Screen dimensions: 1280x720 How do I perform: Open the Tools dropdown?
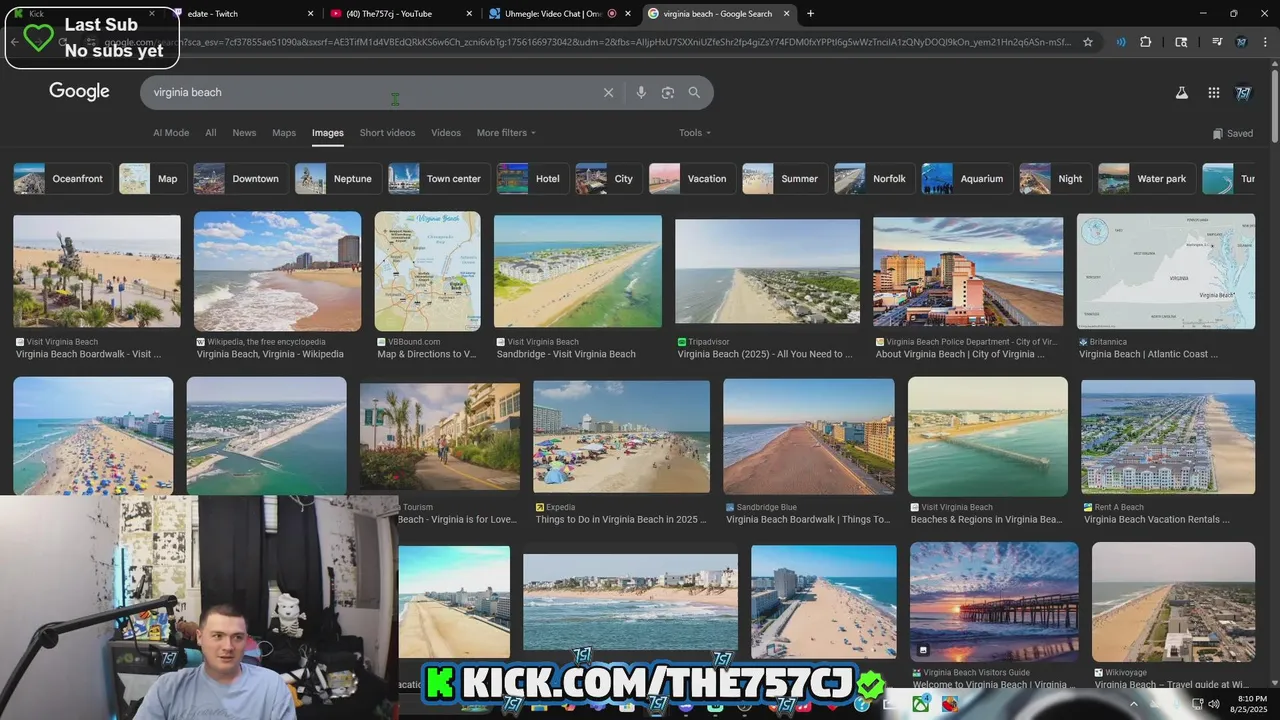click(695, 133)
